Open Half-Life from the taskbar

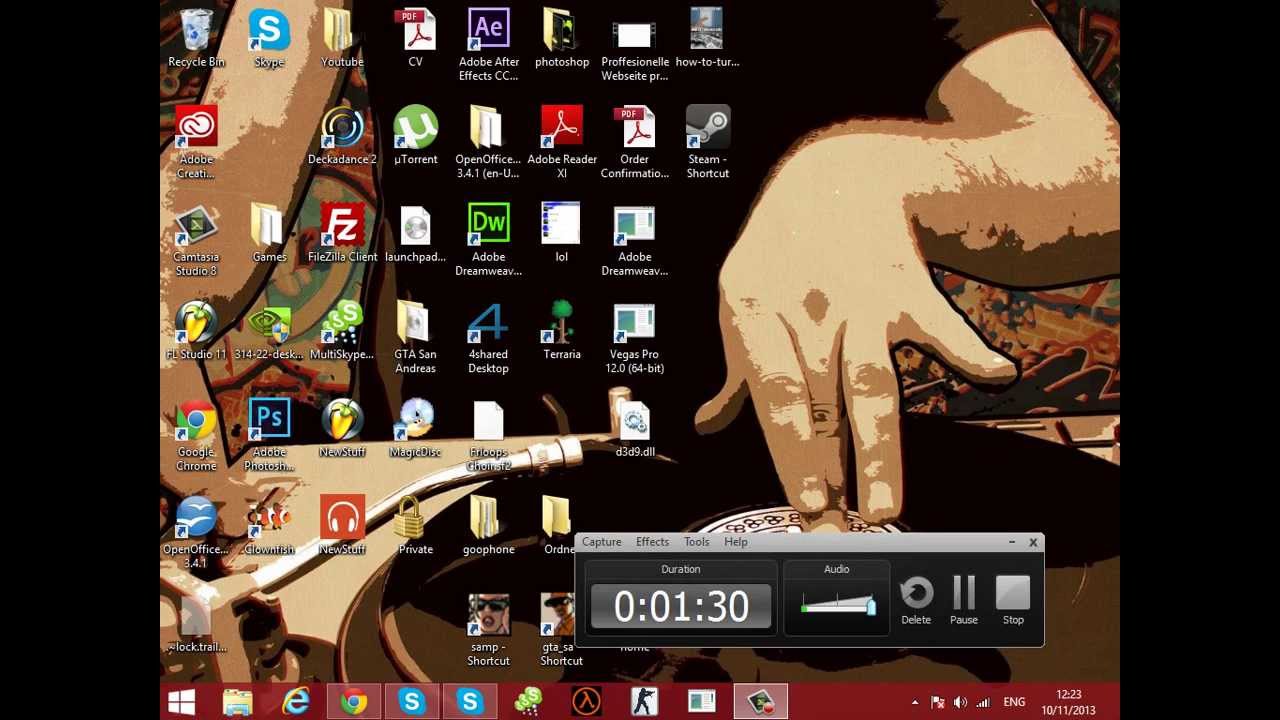[x=586, y=702]
